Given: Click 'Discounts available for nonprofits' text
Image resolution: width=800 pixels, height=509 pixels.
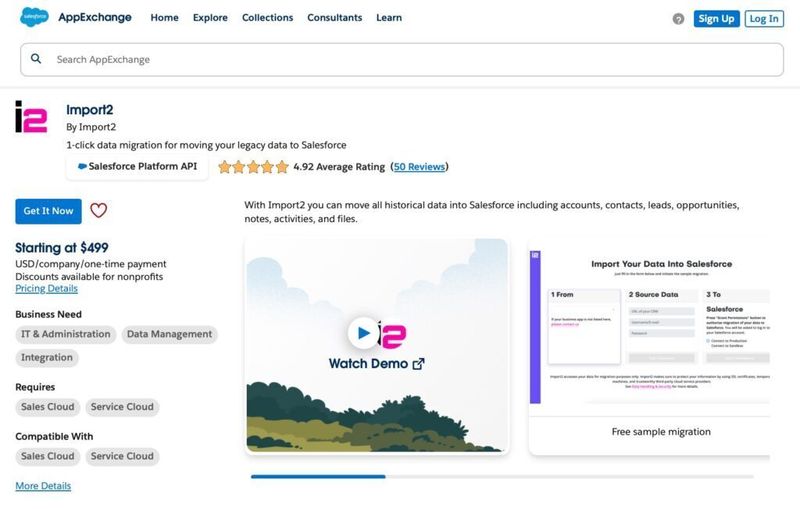Looking at the screenshot, I should (89, 276).
